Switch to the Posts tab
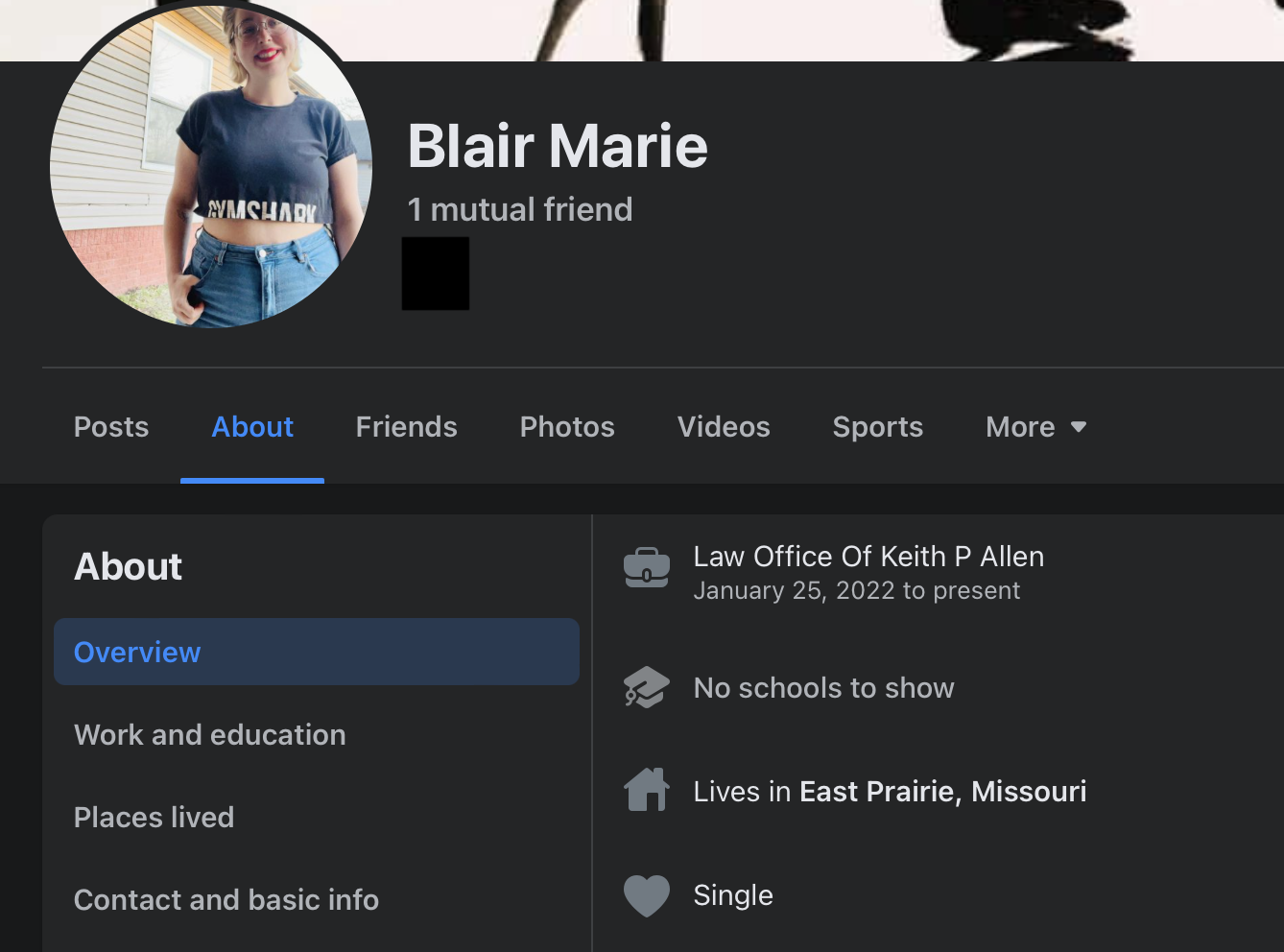1284x952 pixels. 111,427
